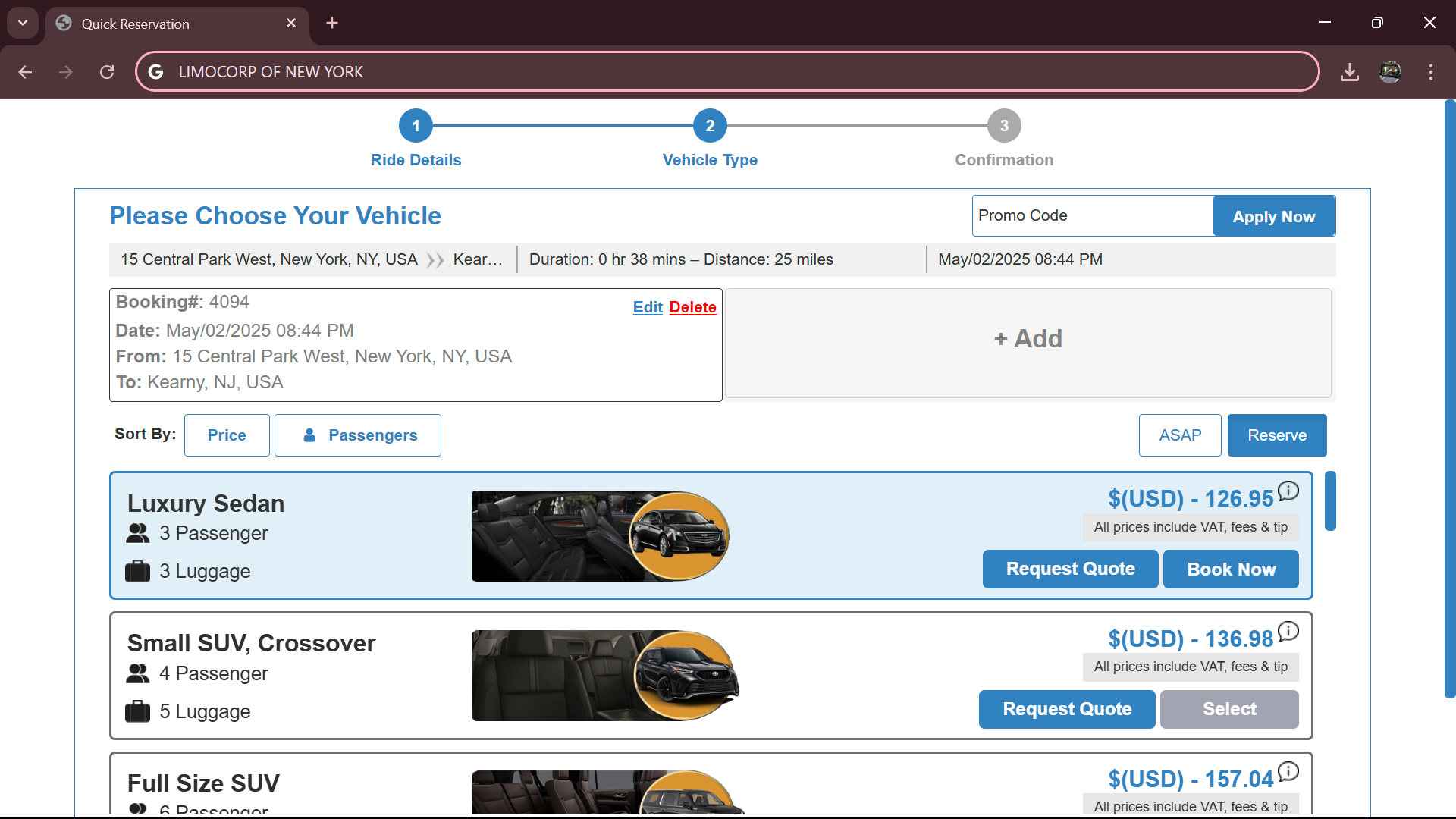Select the Small SUV, Crossover
Image resolution: width=1456 pixels, height=819 pixels.
coord(1229,709)
